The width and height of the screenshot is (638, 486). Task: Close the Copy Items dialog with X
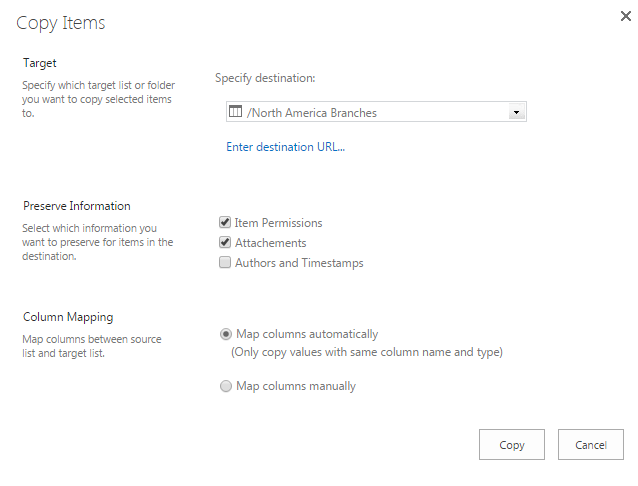pyautogui.click(x=625, y=16)
